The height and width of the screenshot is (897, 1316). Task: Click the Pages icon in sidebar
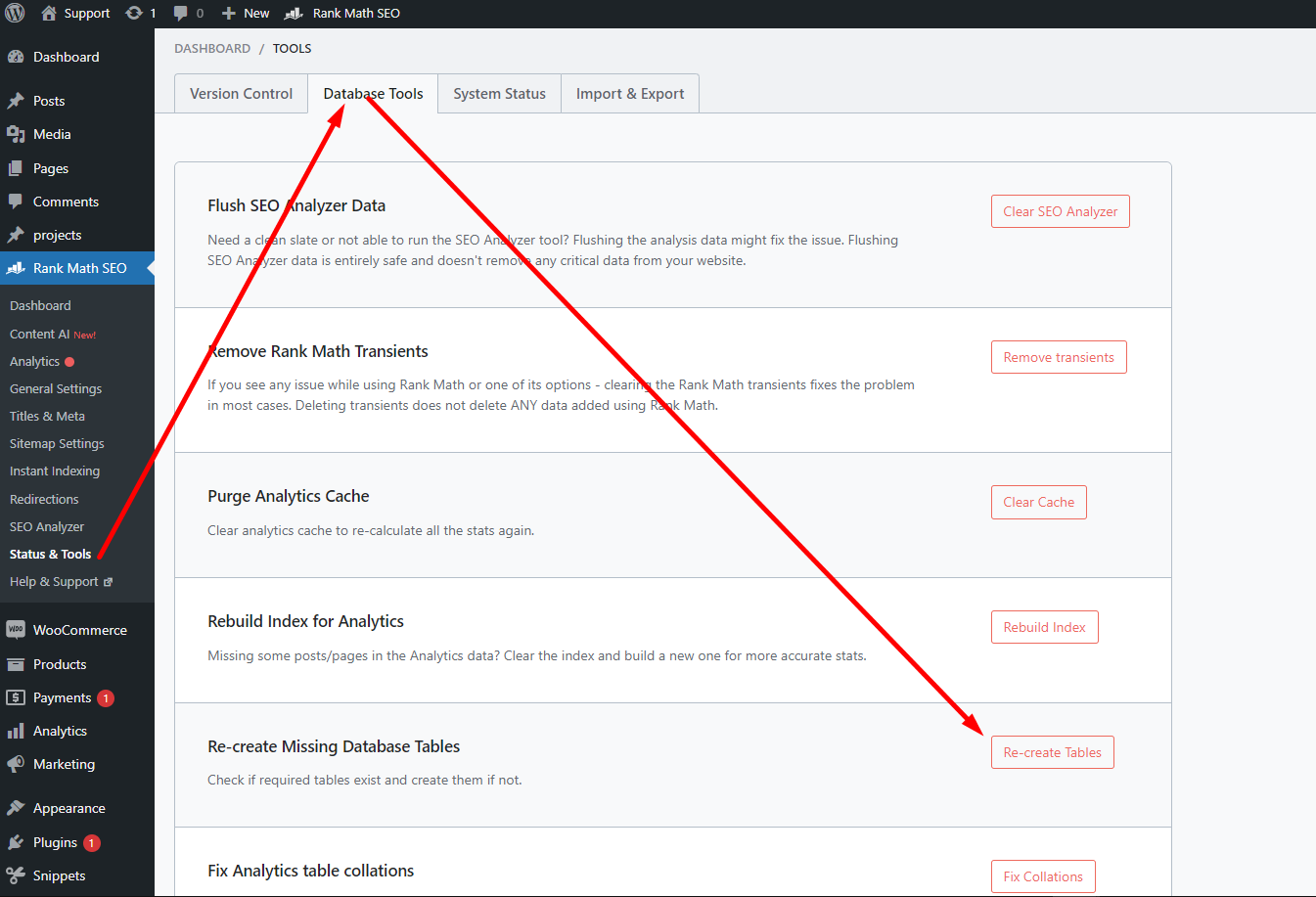coord(16,168)
